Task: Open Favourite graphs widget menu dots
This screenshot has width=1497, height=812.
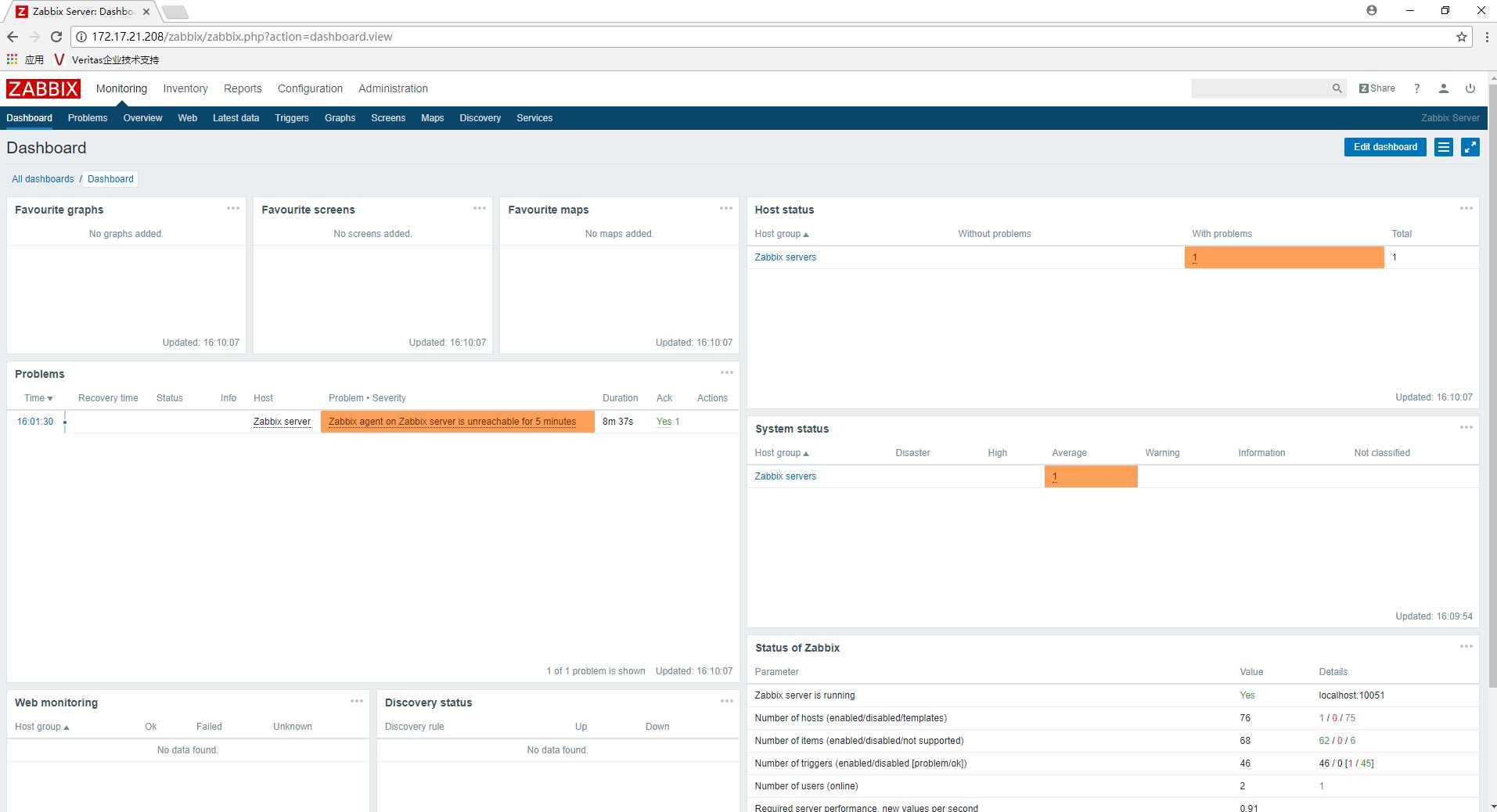Action: point(233,208)
